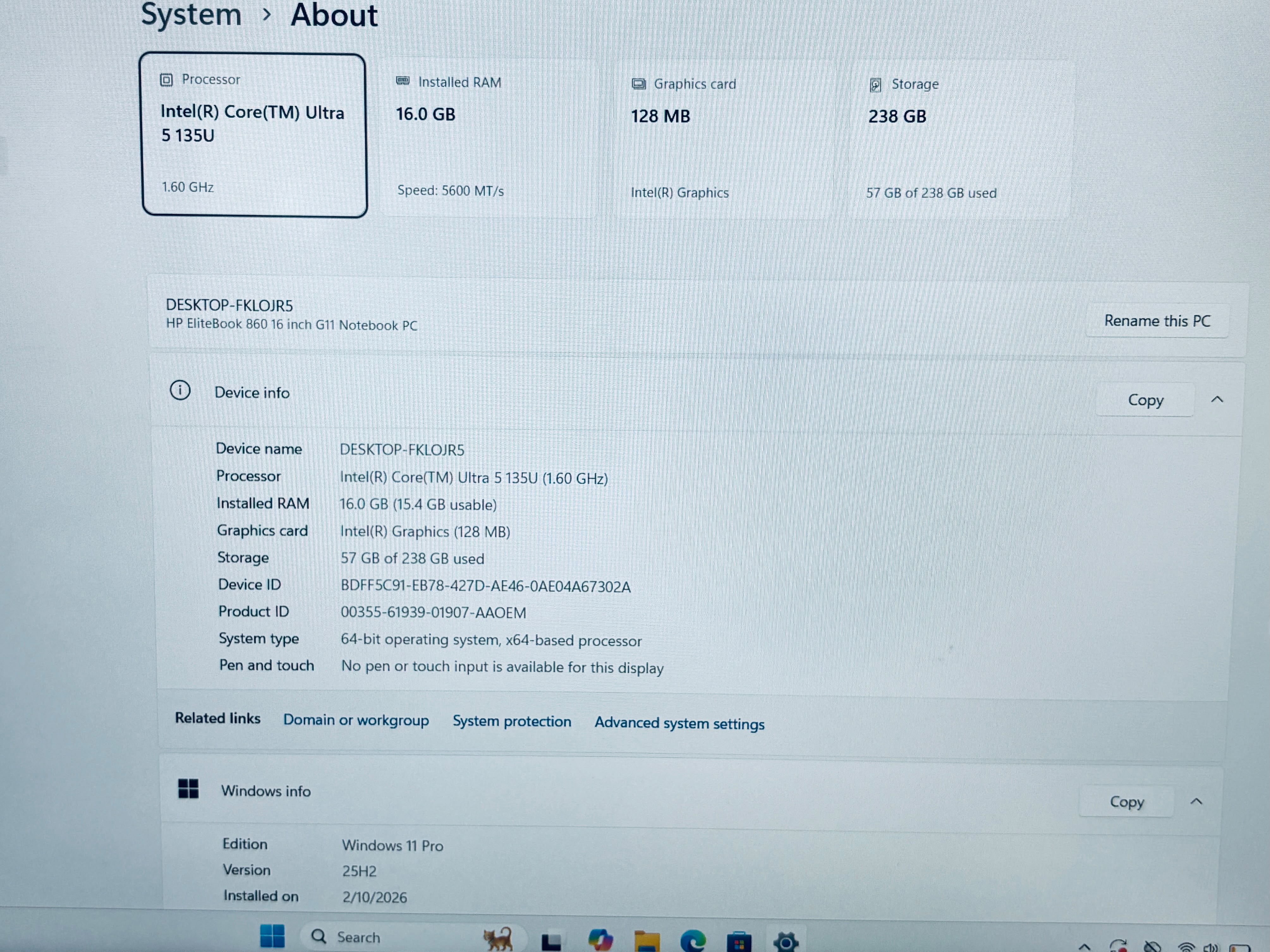The height and width of the screenshot is (952, 1270).
Task: Click the 'Speed: 5600 MT/s' text
Action: (451, 190)
